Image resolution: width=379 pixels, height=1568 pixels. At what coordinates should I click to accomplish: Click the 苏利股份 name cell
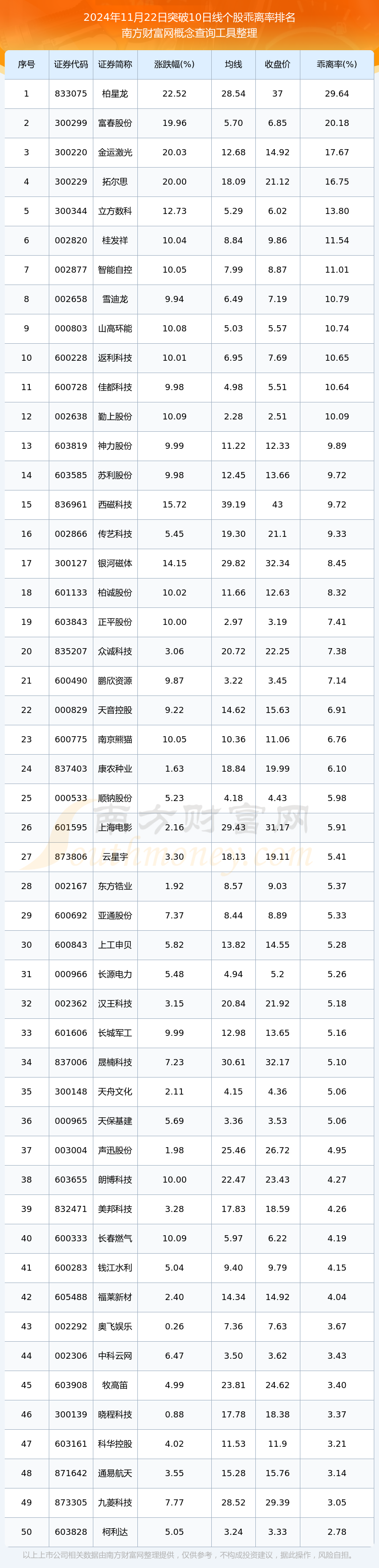tap(115, 475)
